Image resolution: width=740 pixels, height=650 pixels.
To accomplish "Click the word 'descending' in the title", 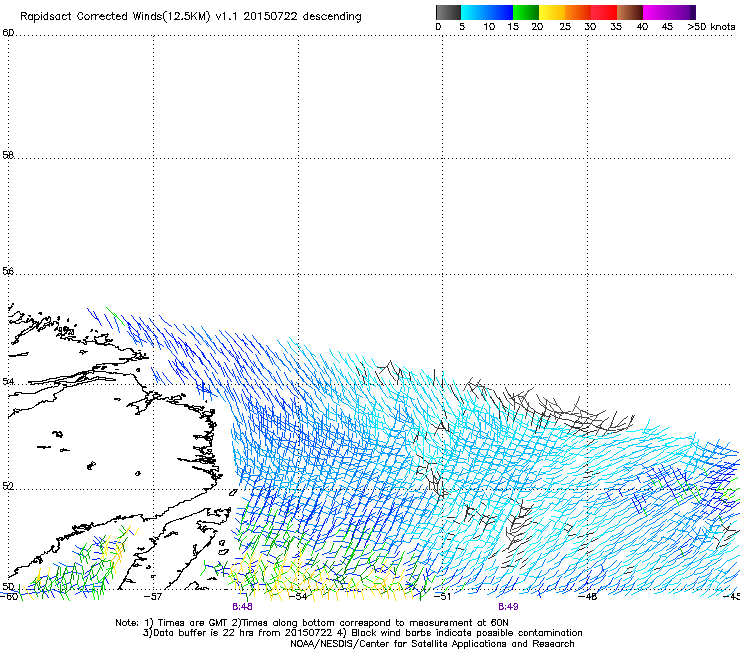I will point(332,17).
